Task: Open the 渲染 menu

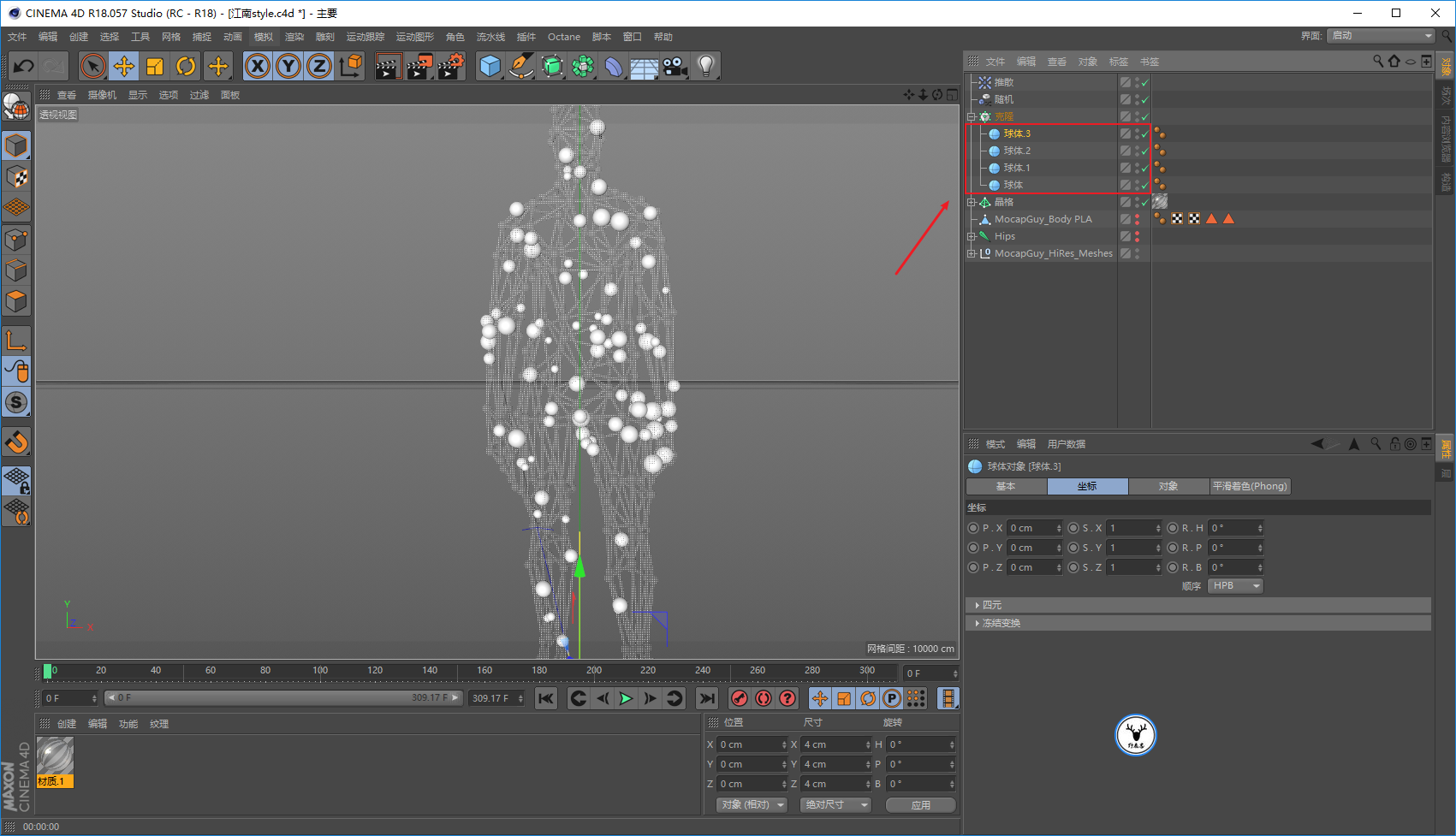Action: [x=294, y=37]
